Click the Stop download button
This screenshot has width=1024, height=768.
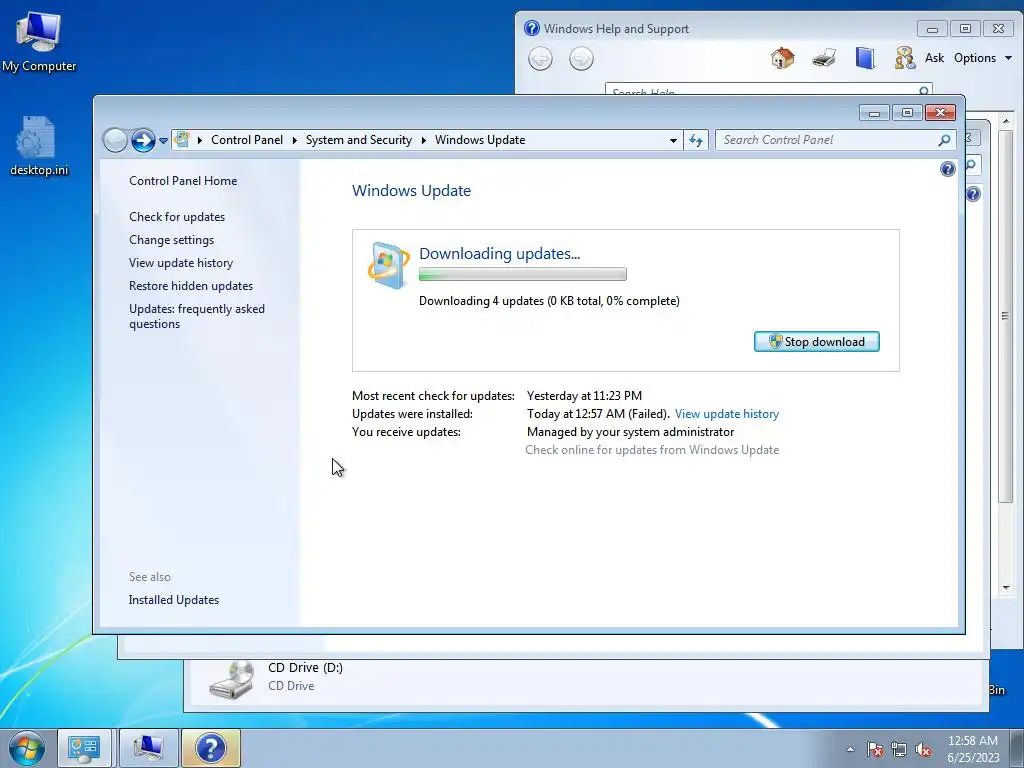(x=816, y=342)
